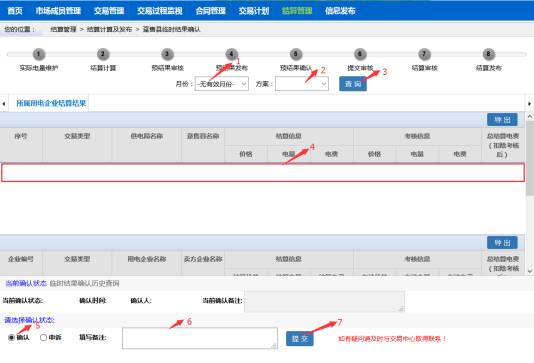
Task: Open the 合同管理 menu item
Action: click(x=210, y=11)
